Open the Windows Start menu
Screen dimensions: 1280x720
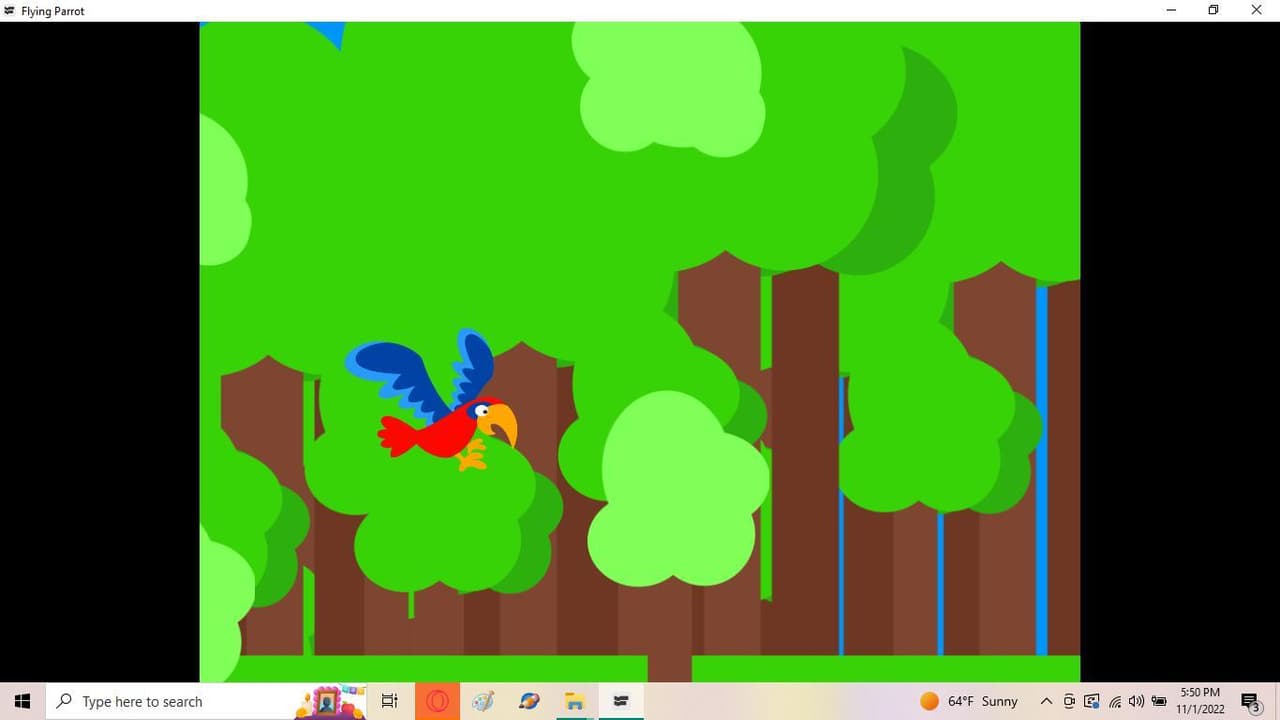tap(22, 701)
